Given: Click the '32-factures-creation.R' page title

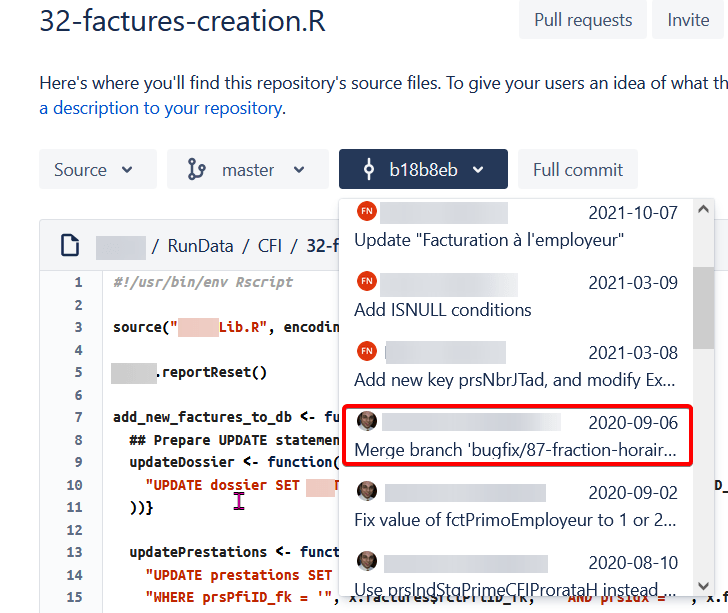Looking at the screenshot, I should pos(182,21).
